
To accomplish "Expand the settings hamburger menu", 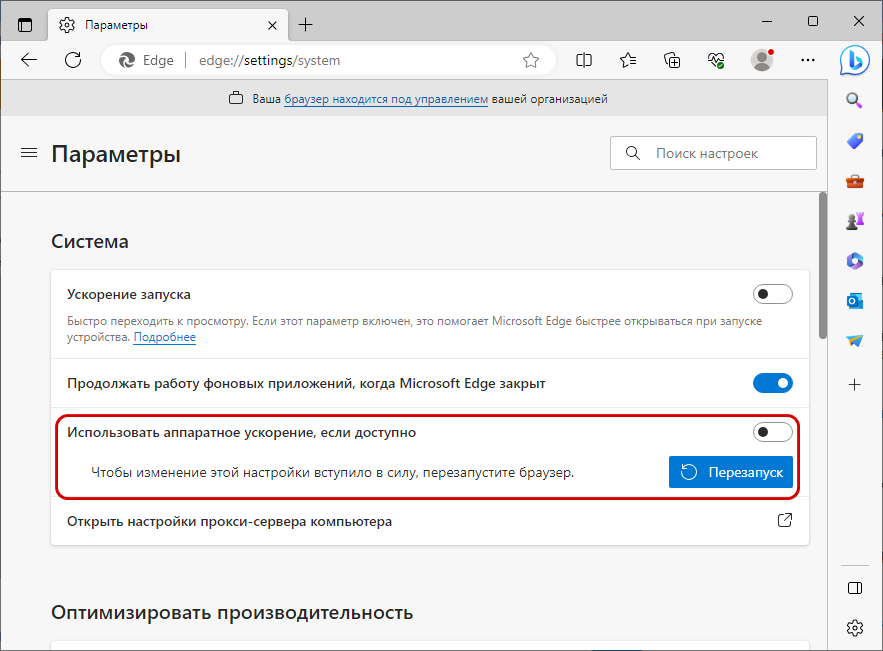I will [x=29, y=153].
